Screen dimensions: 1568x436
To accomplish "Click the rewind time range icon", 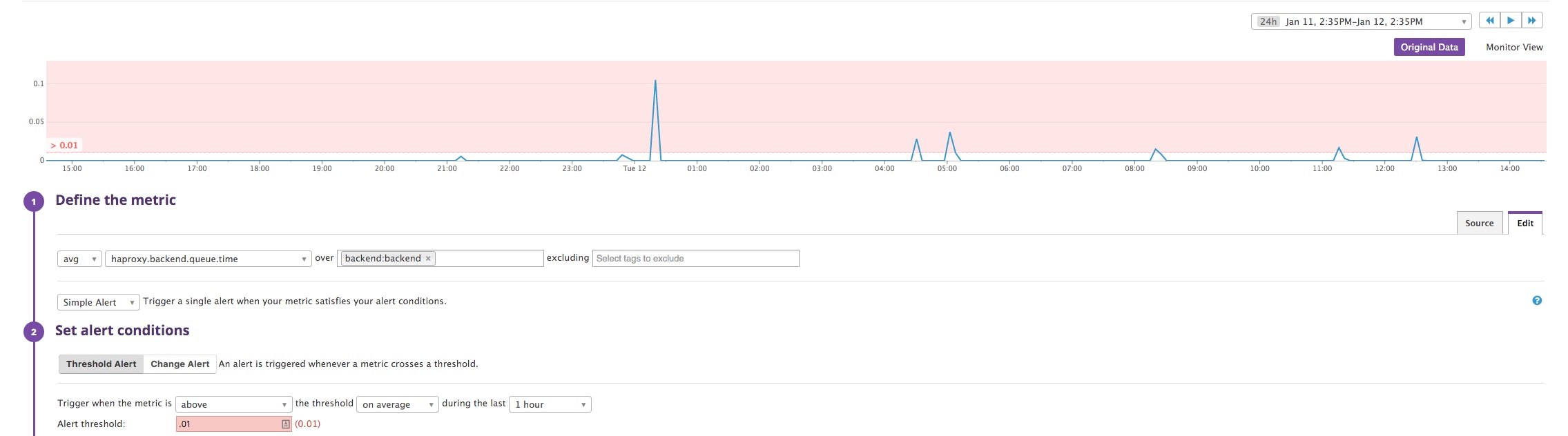I will [x=1489, y=21].
